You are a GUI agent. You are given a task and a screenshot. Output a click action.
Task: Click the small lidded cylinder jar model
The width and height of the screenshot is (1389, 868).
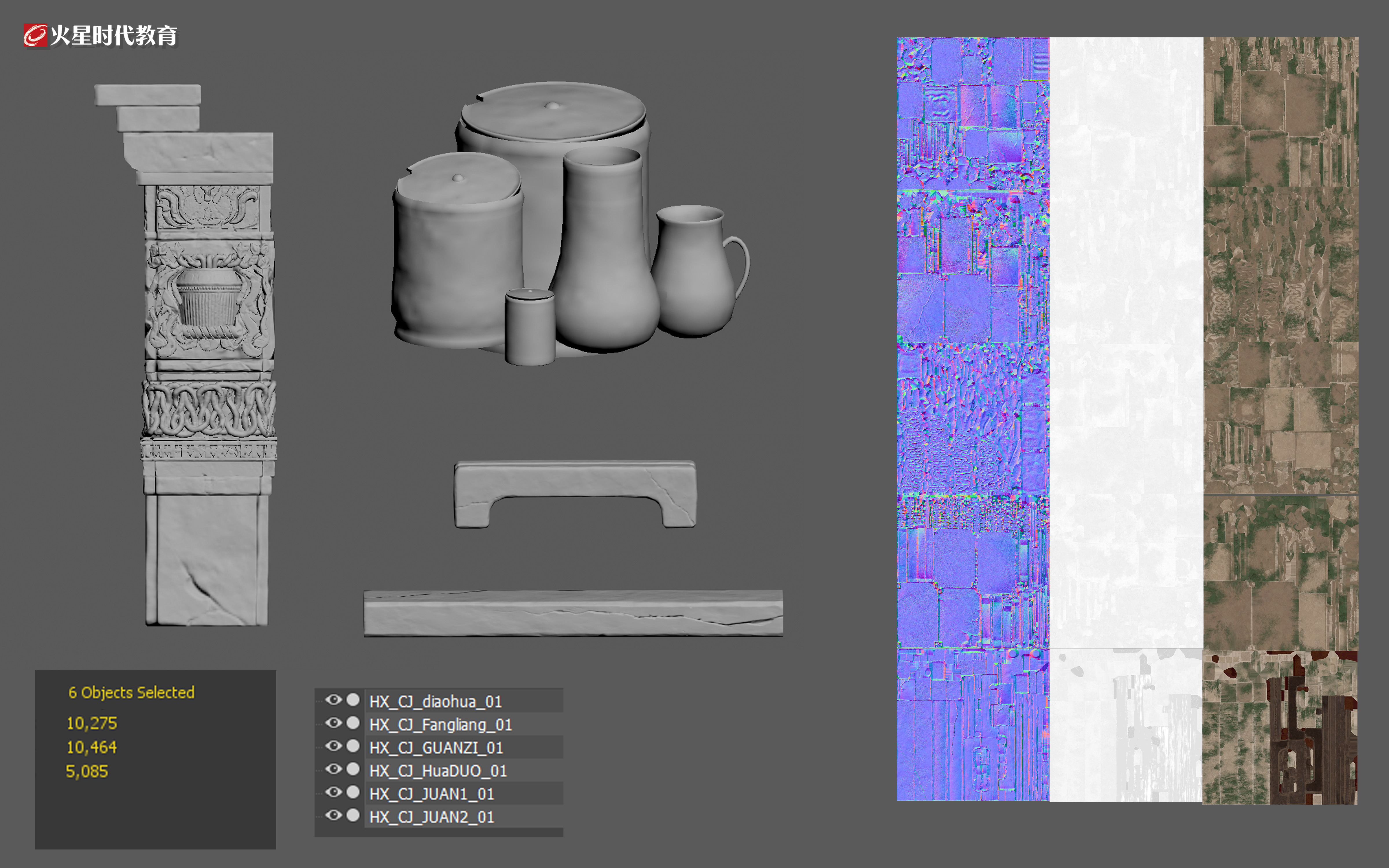(x=530, y=327)
